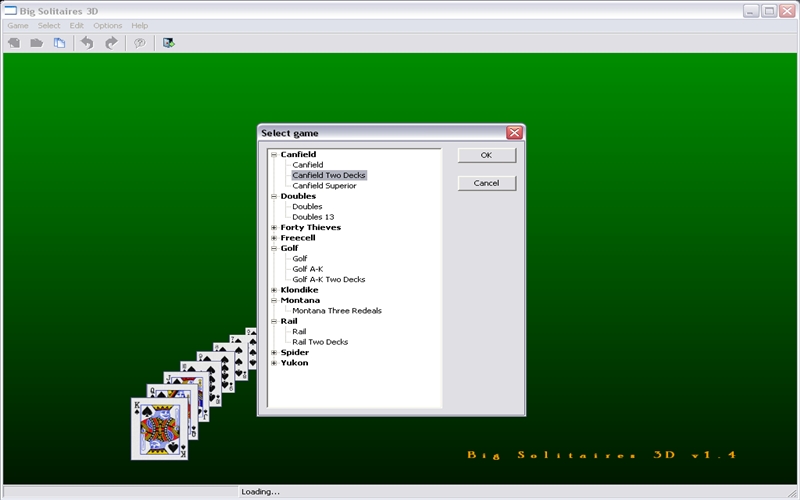Expand the Freecell group
Image resolution: width=800 pixels, height=500 pixels.
tap(274, 238)
